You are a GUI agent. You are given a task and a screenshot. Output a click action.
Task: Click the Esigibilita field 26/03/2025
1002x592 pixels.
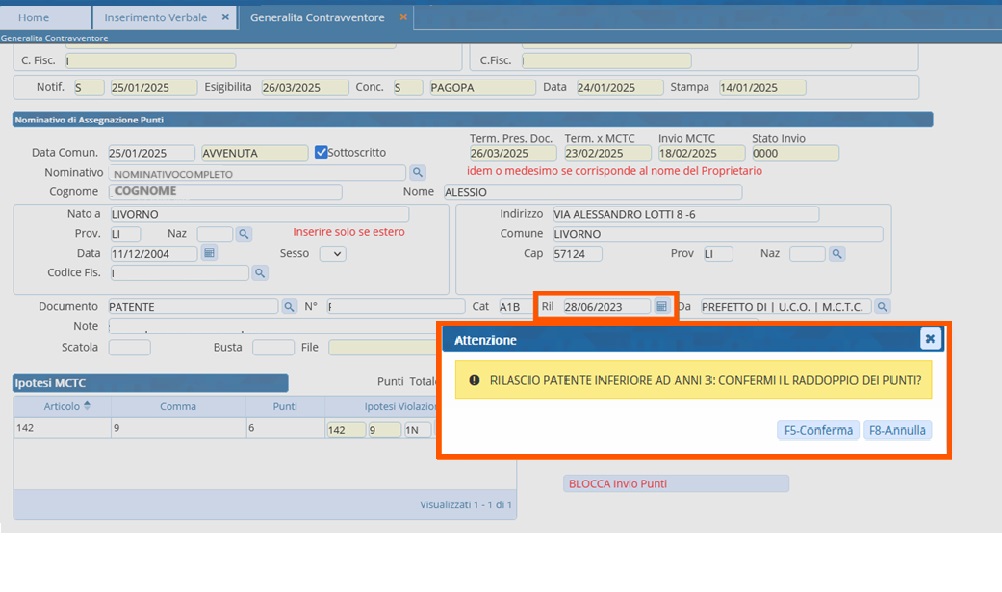[x=305, y=88]
